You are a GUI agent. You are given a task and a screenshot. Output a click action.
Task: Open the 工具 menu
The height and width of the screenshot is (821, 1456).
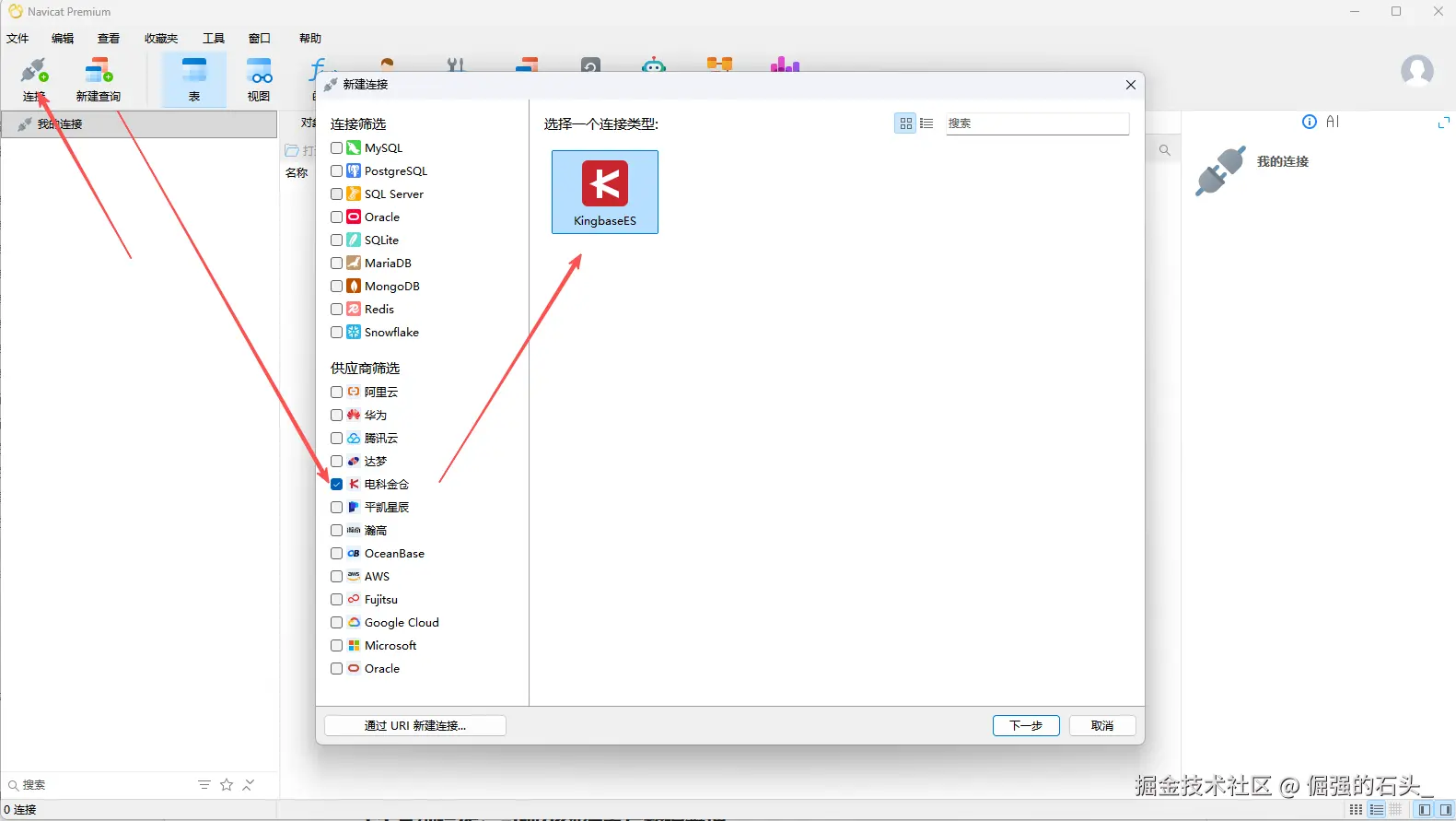[214, 39]
